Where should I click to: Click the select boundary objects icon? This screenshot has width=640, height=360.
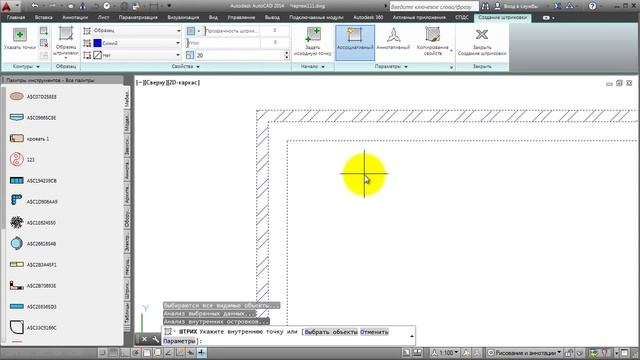[44, 31]
